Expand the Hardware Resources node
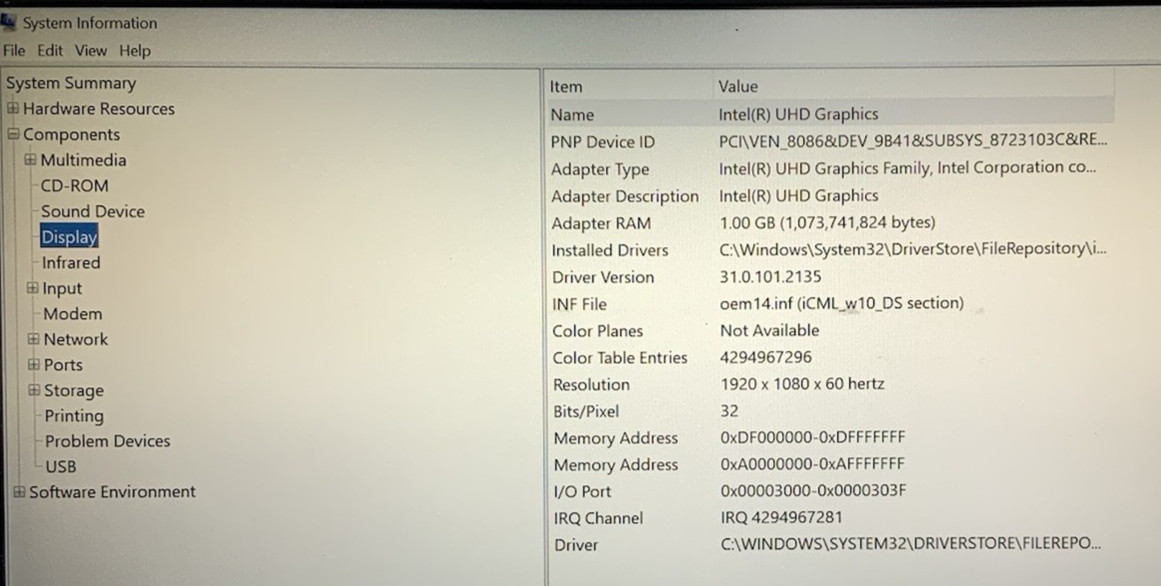This screenshot has height=586, width=1161. (13, 108)
